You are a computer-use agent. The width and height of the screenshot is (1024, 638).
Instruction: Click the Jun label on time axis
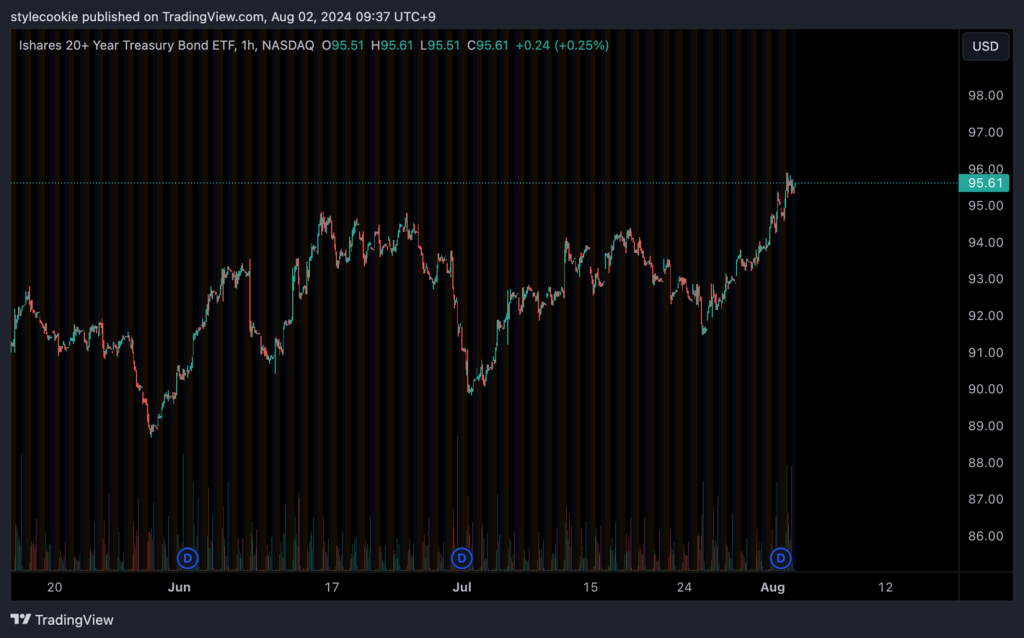[179, 587]
